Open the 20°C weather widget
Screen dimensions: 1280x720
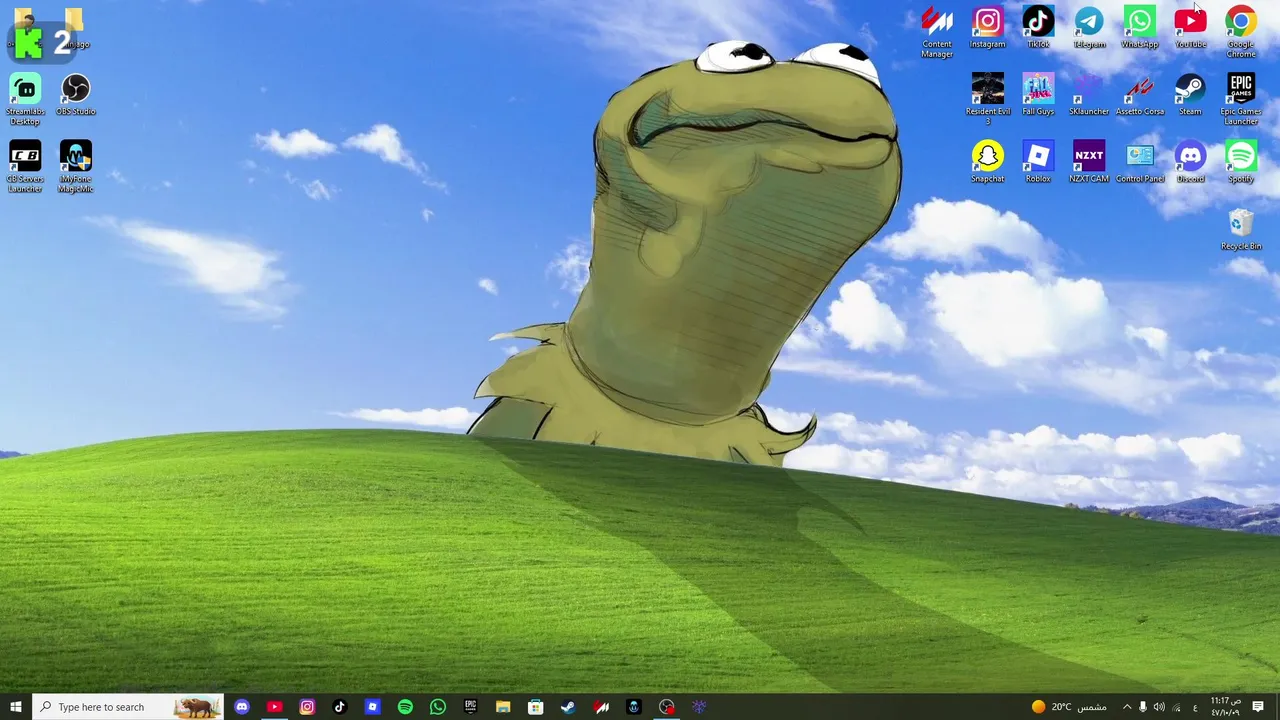pyautogui.click(x=1069, y=707)
